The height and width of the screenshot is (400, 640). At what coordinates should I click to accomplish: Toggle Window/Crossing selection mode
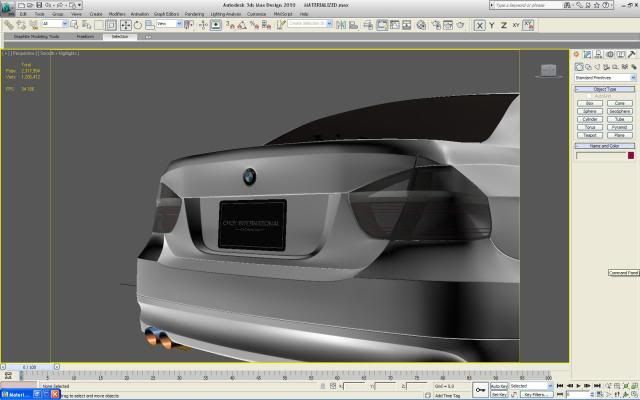tap(111, 25)
